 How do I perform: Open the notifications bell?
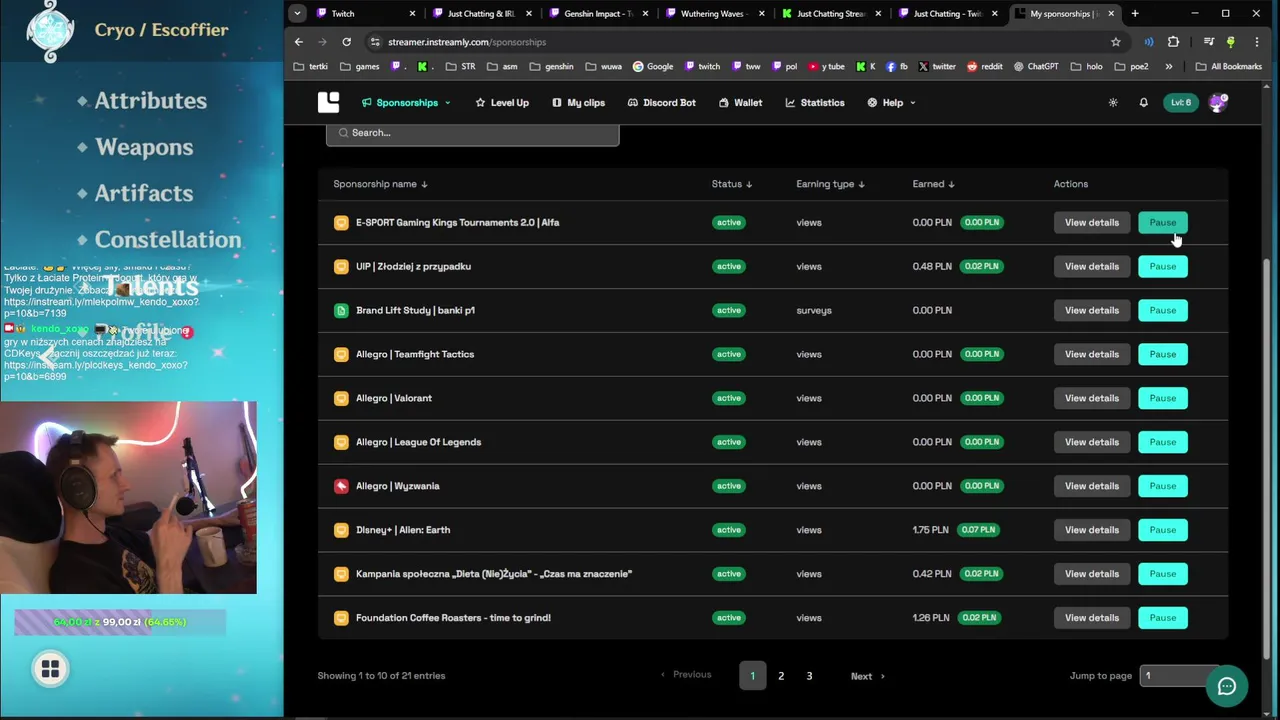(x=1144, y=102)
